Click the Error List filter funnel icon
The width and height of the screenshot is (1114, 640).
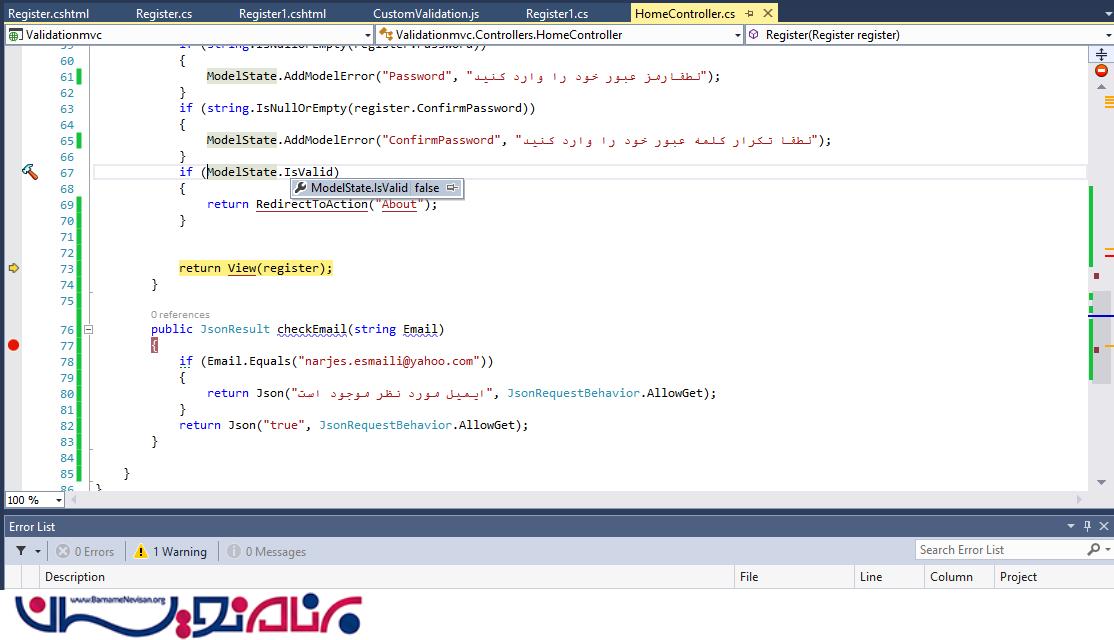pos(21,551)
